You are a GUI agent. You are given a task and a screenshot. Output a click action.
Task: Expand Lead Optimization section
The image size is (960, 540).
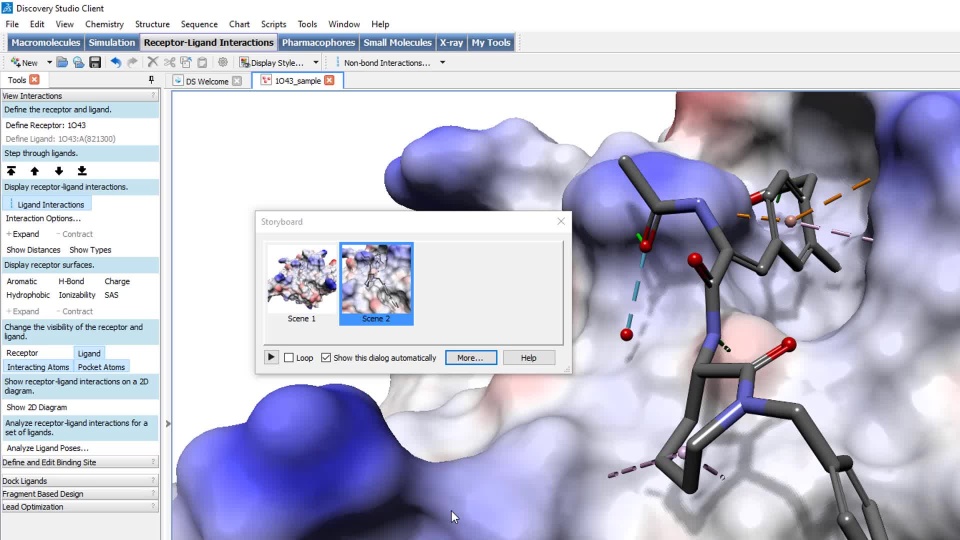80,507
